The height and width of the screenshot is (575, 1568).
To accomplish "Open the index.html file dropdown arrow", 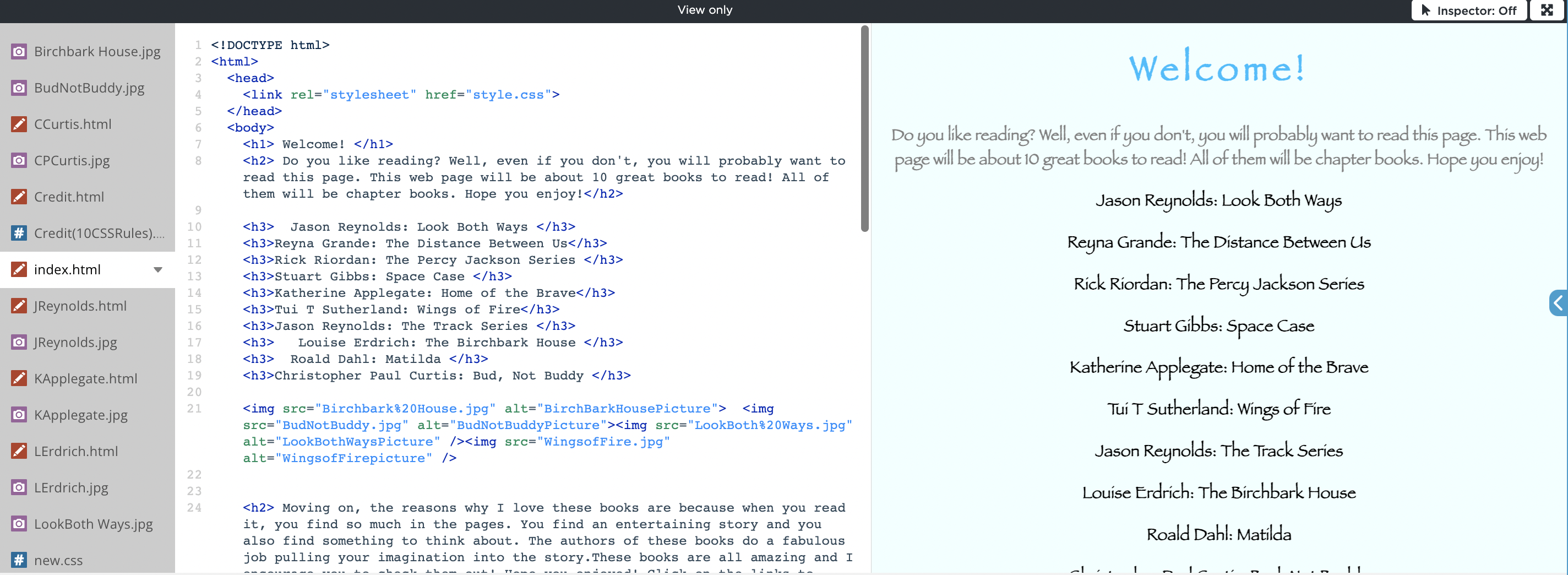I will coord(157,270).
